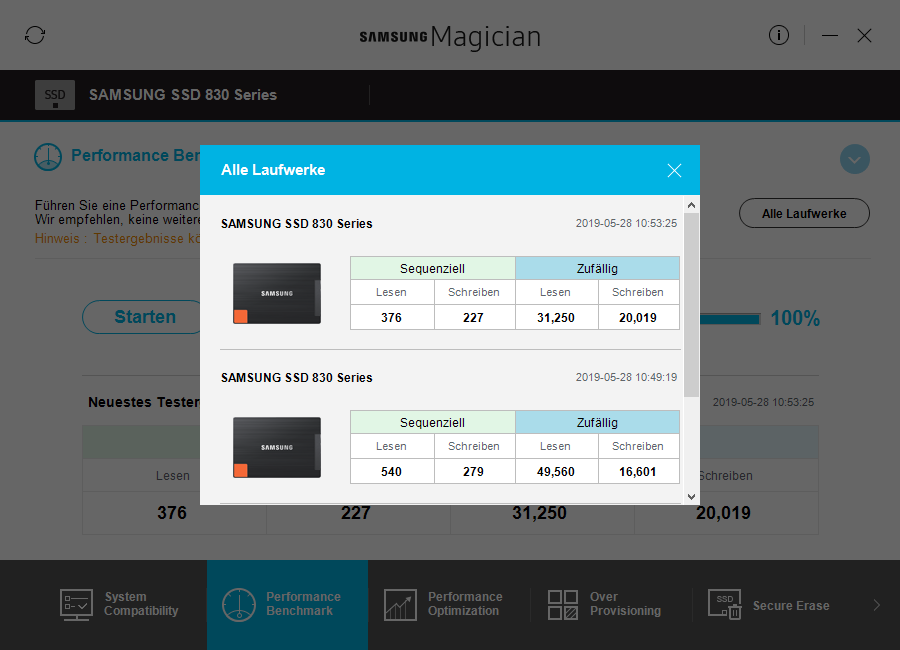Select the Performance Benchmark tab

287,605
